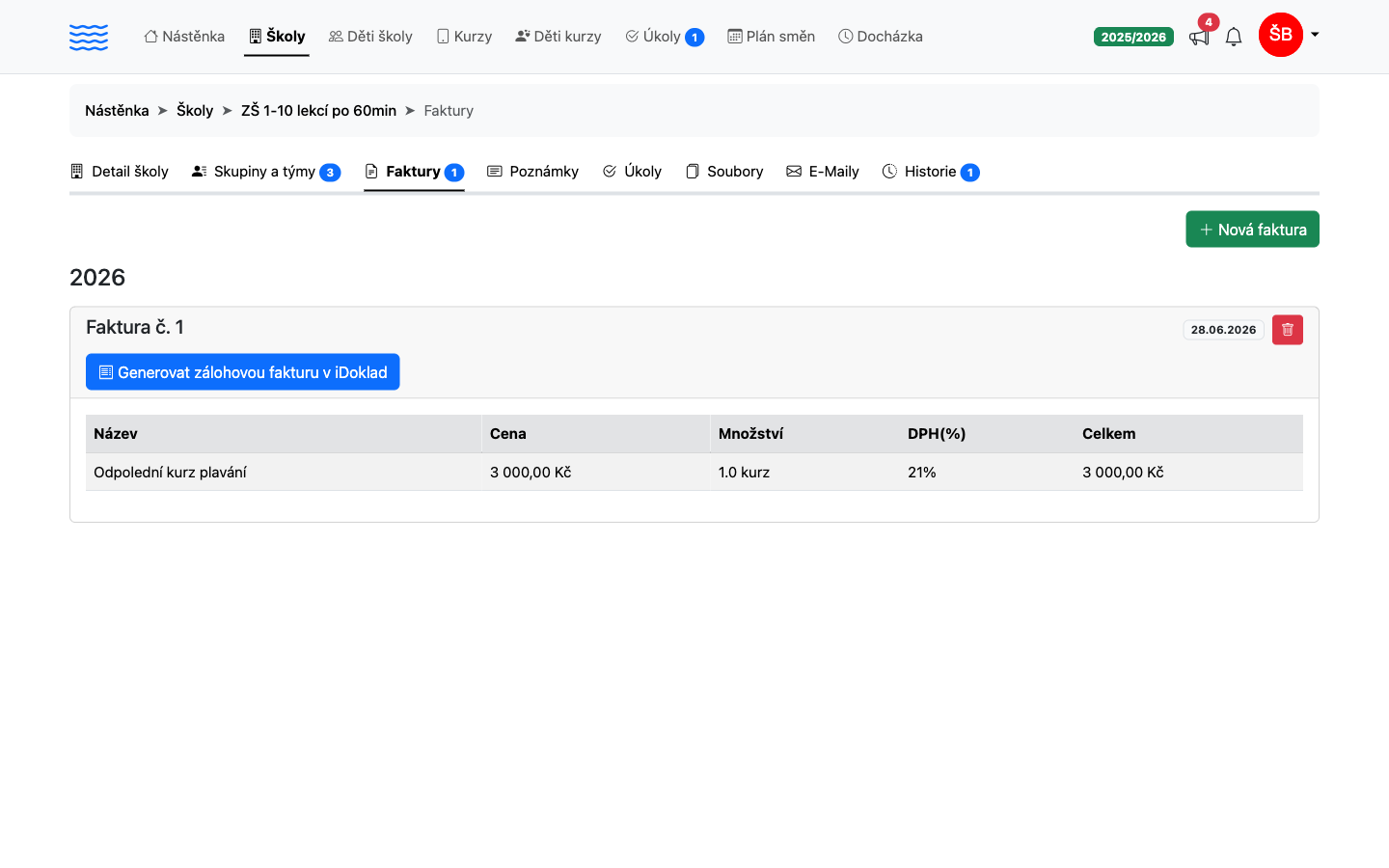
Task: Click the ŠB user avatar
Action: click(x=1281, y=35)
